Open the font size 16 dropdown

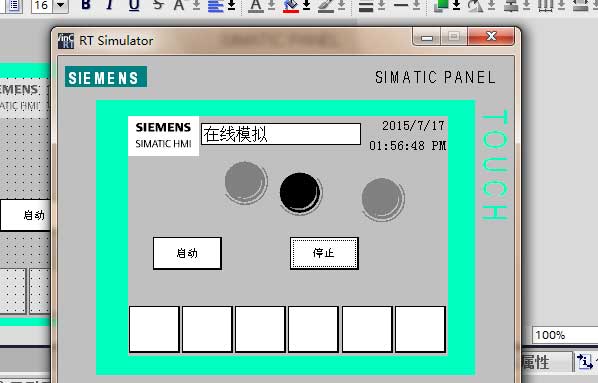click(61, 5)
